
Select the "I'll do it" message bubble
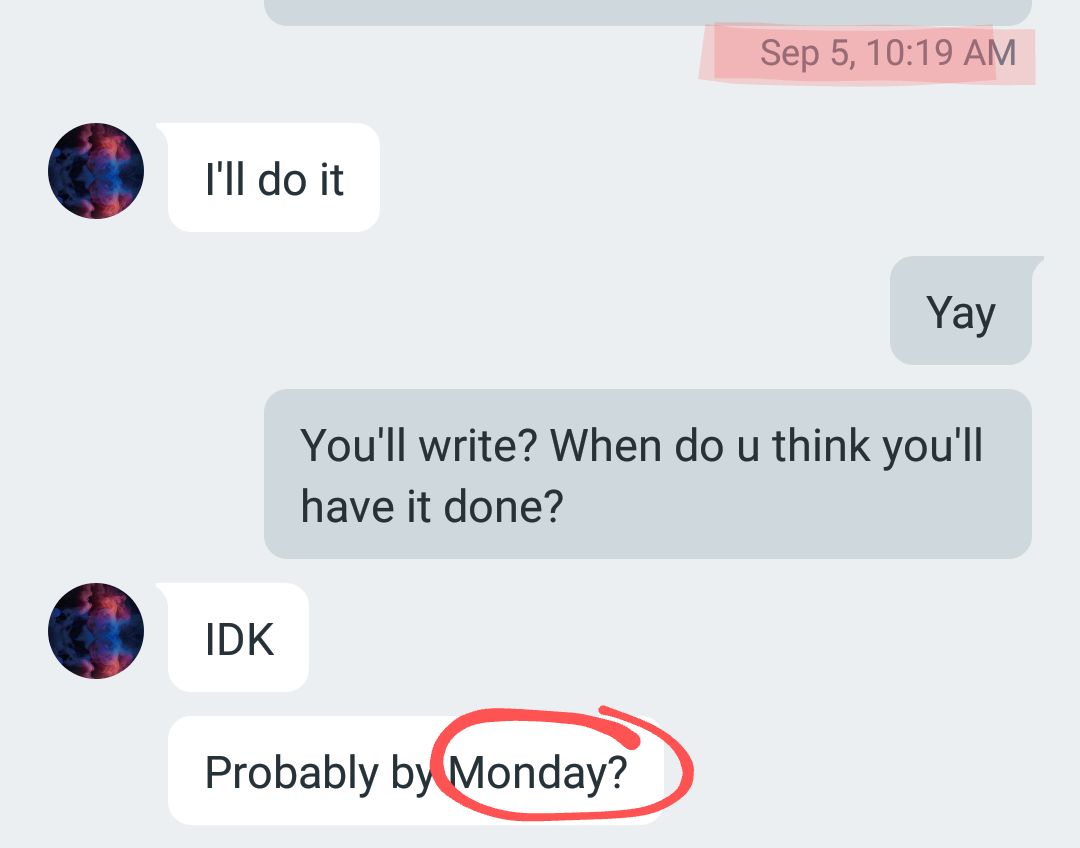(x=273, y=178)
